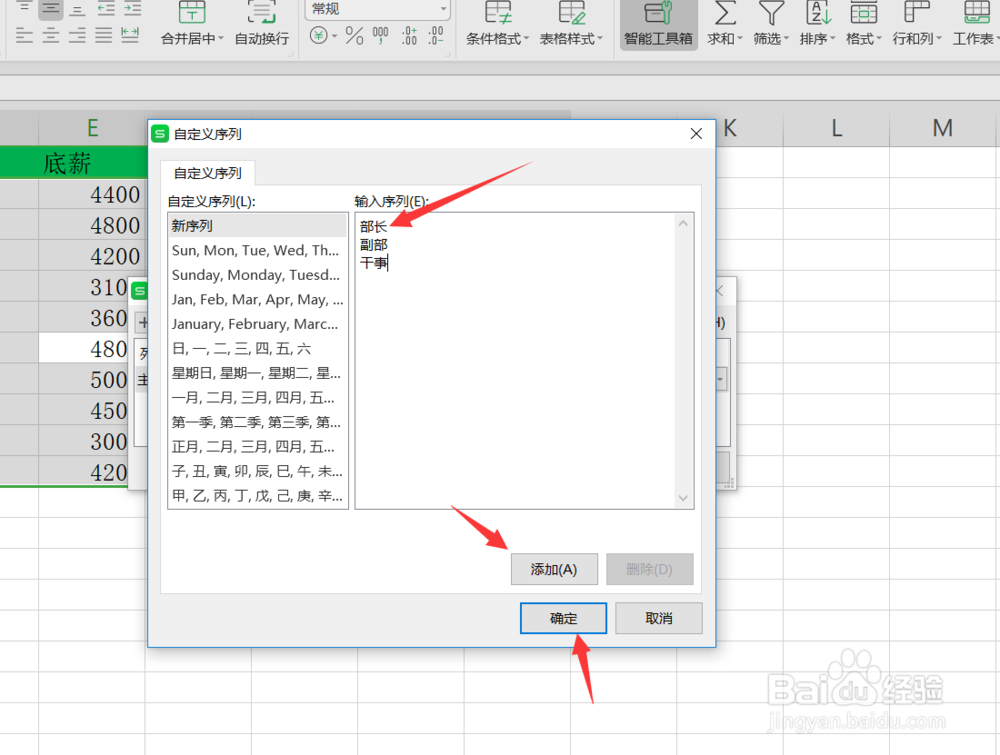Apply the percent style icon
The height and width of the screenshot is (755, 1000).
click(x=354, y=36)
